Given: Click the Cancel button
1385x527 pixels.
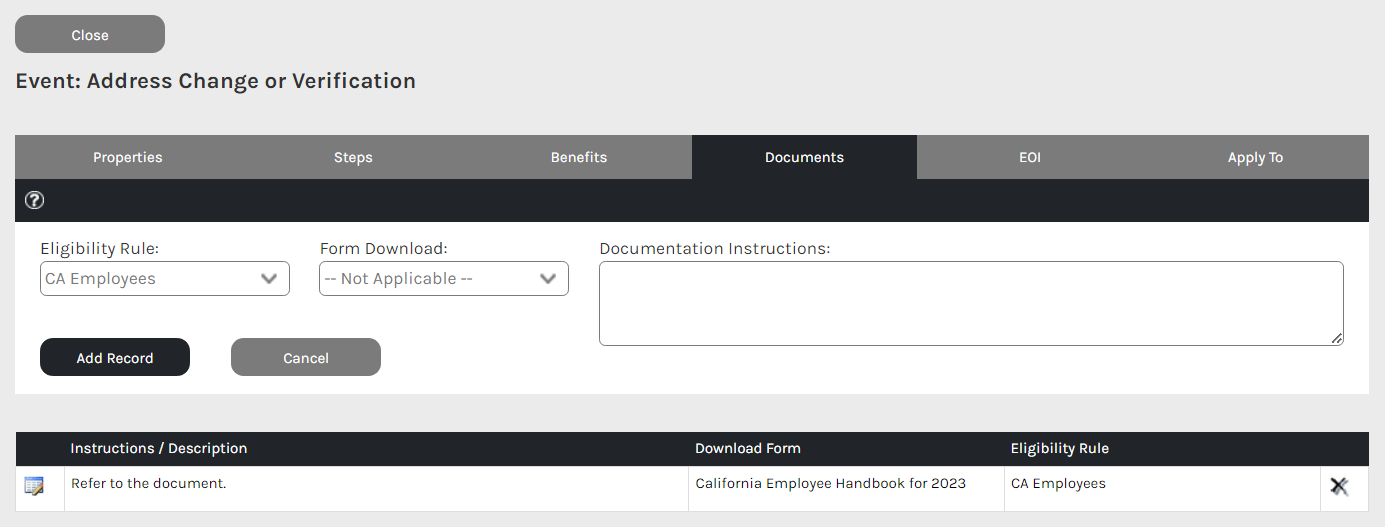Looking at the screenshot, I should tap(306, 357).
